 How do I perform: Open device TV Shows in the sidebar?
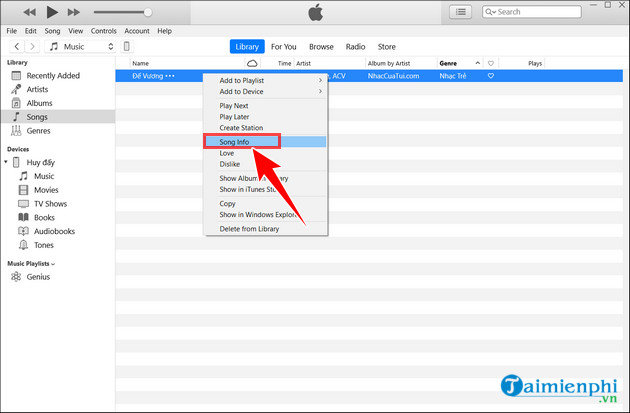pyautogui.click(x=50, y=204)
